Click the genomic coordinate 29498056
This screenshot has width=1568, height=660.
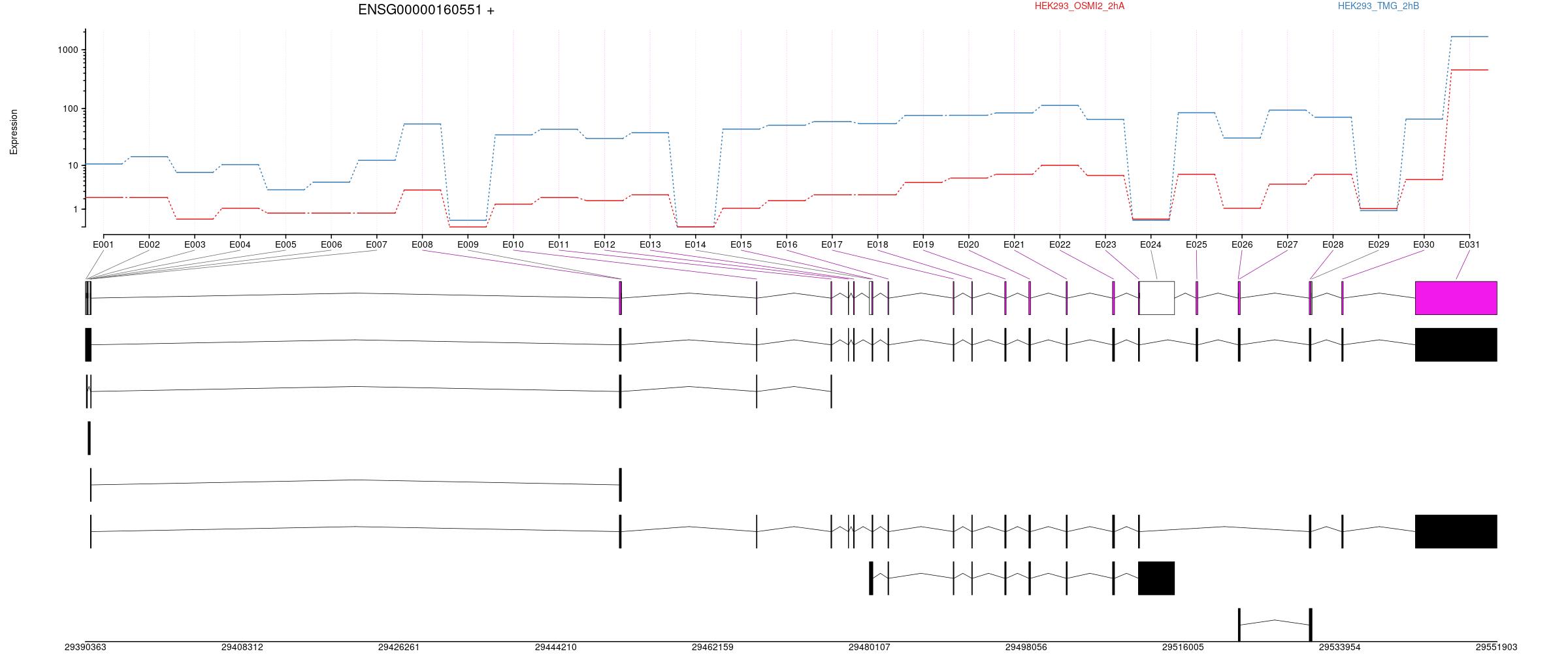[1026, 648]
